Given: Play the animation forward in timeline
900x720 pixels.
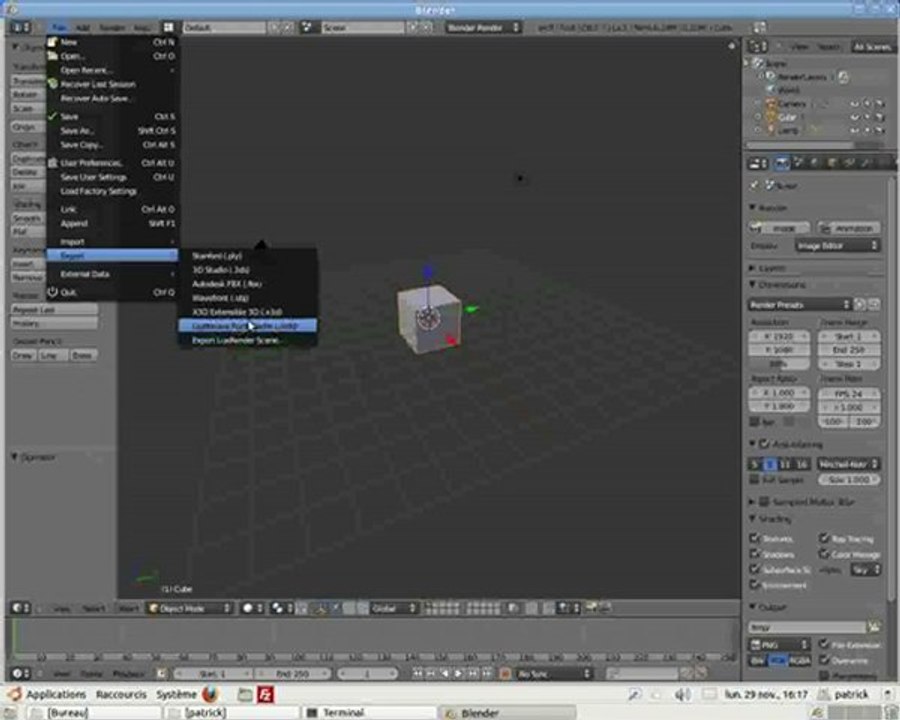Looking at the screenshot, I should (x=459, y=673).
